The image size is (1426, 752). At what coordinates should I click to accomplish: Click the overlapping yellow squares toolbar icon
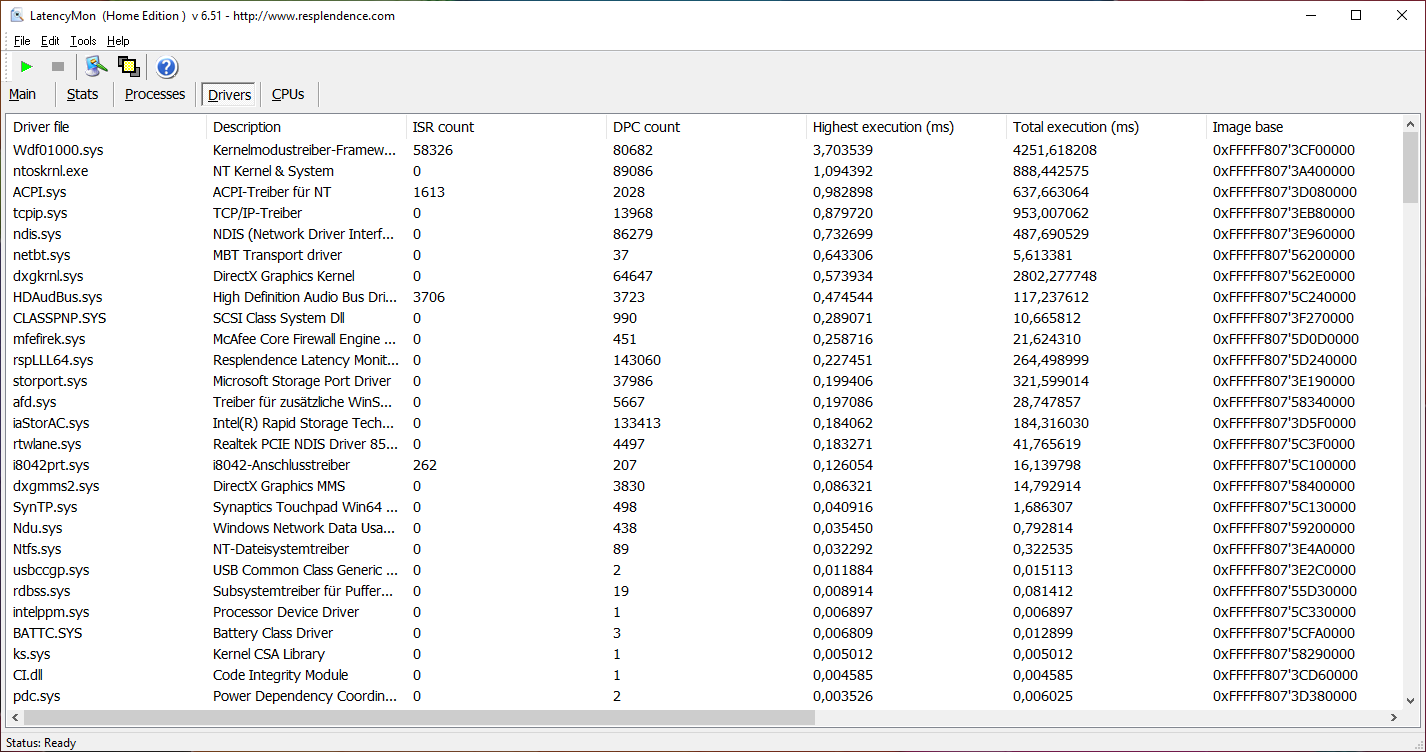pyautogui.click(x=128, y=67)
